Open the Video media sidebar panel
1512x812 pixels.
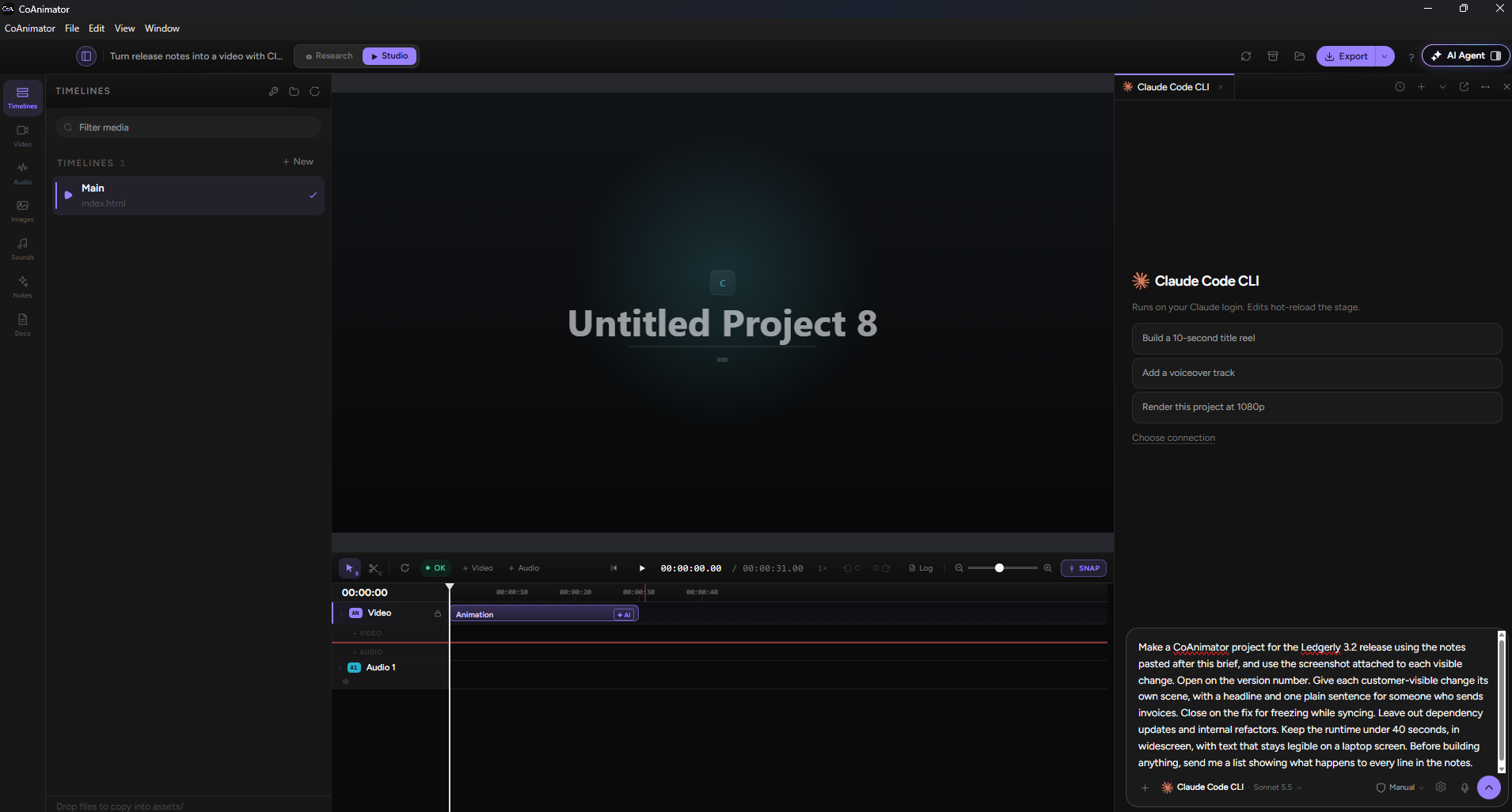pyautogui.click(x=22, y=135)
